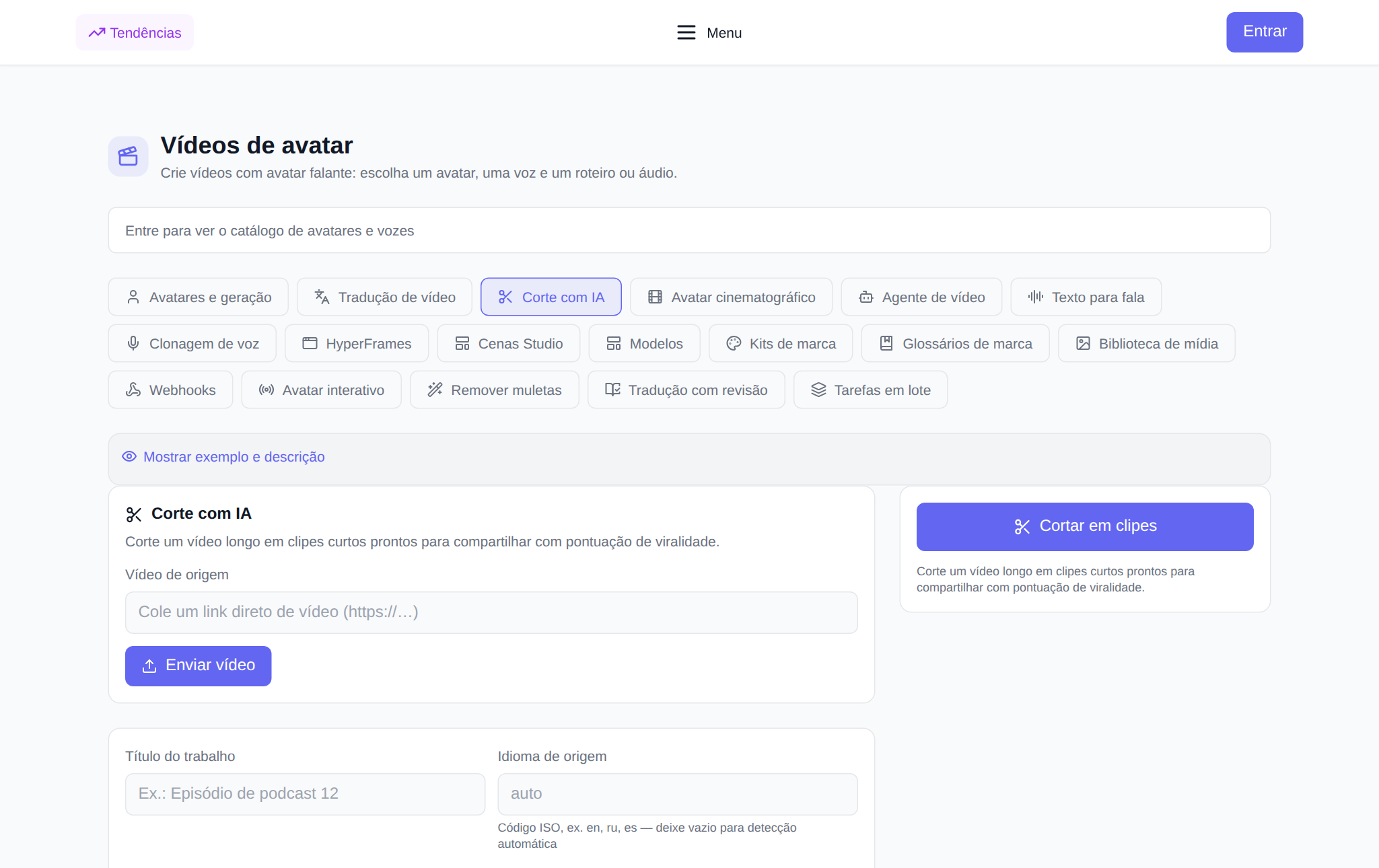Click the Entrar login button
The height and width of the screenshot is (868, 1379).
[1264, 32]
